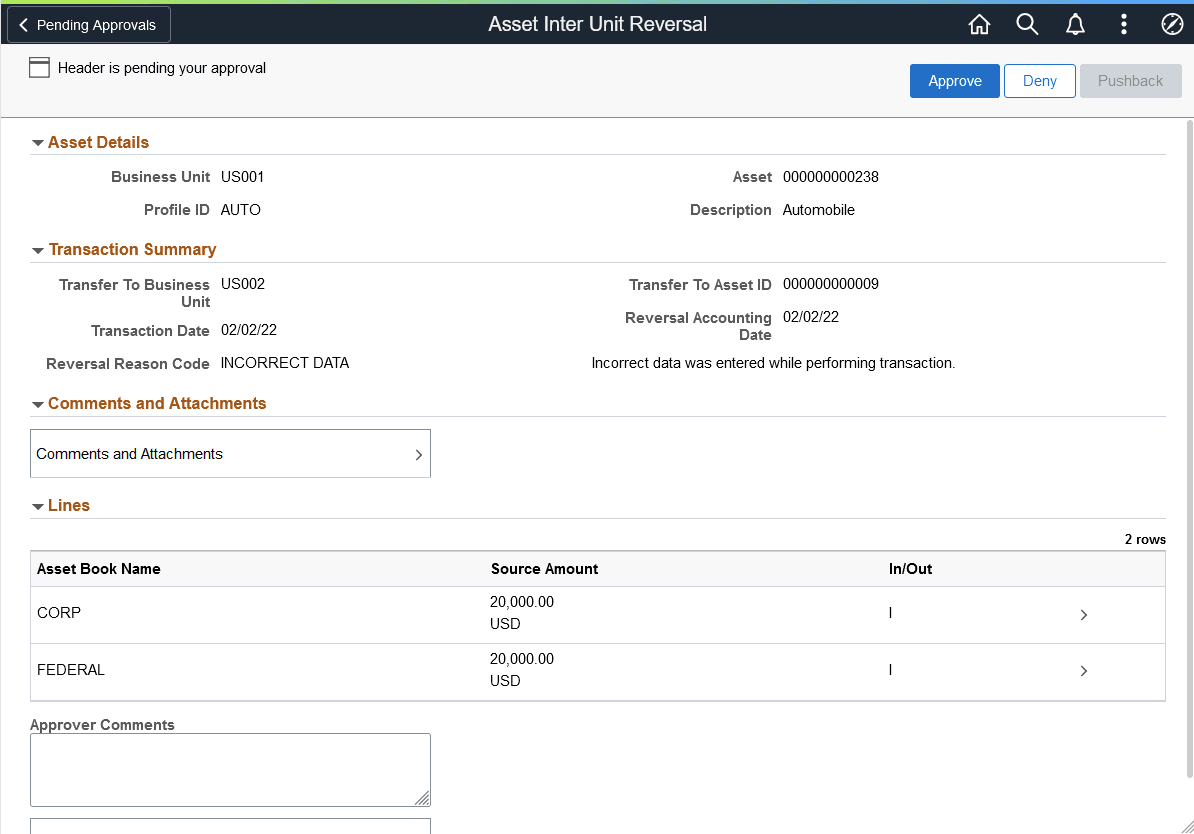Click the pending approval header icon
This screenshot has width=1194, height=834.
coord(39,67)
